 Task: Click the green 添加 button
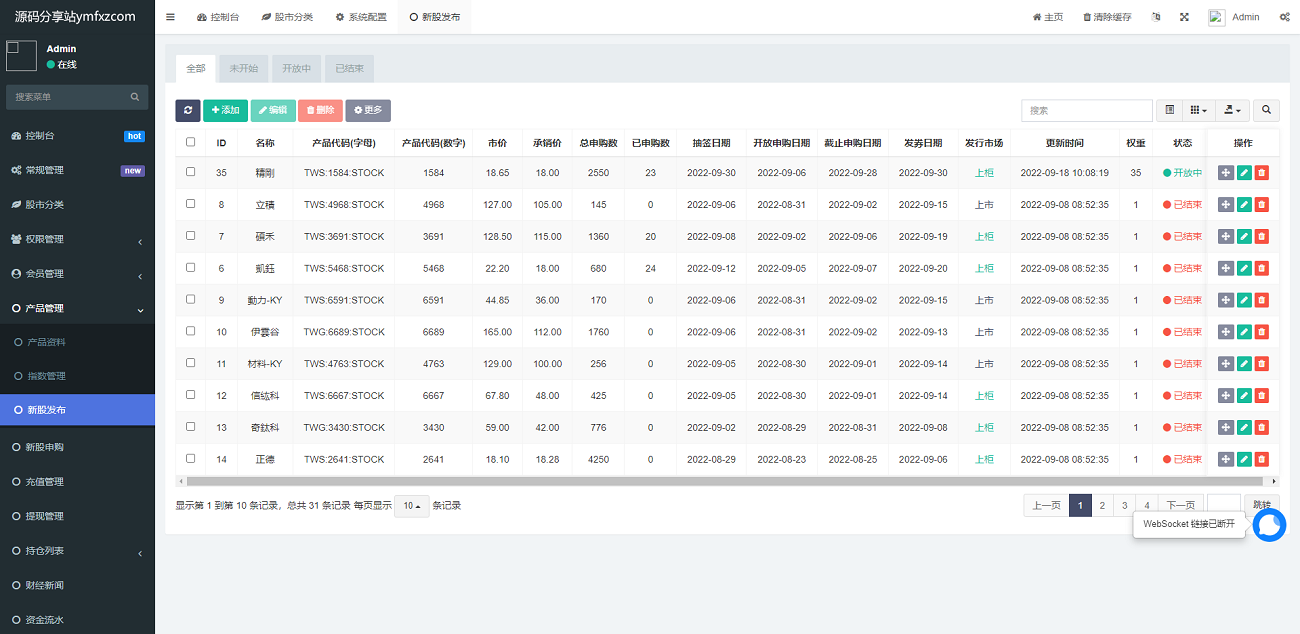coord(225,110)
